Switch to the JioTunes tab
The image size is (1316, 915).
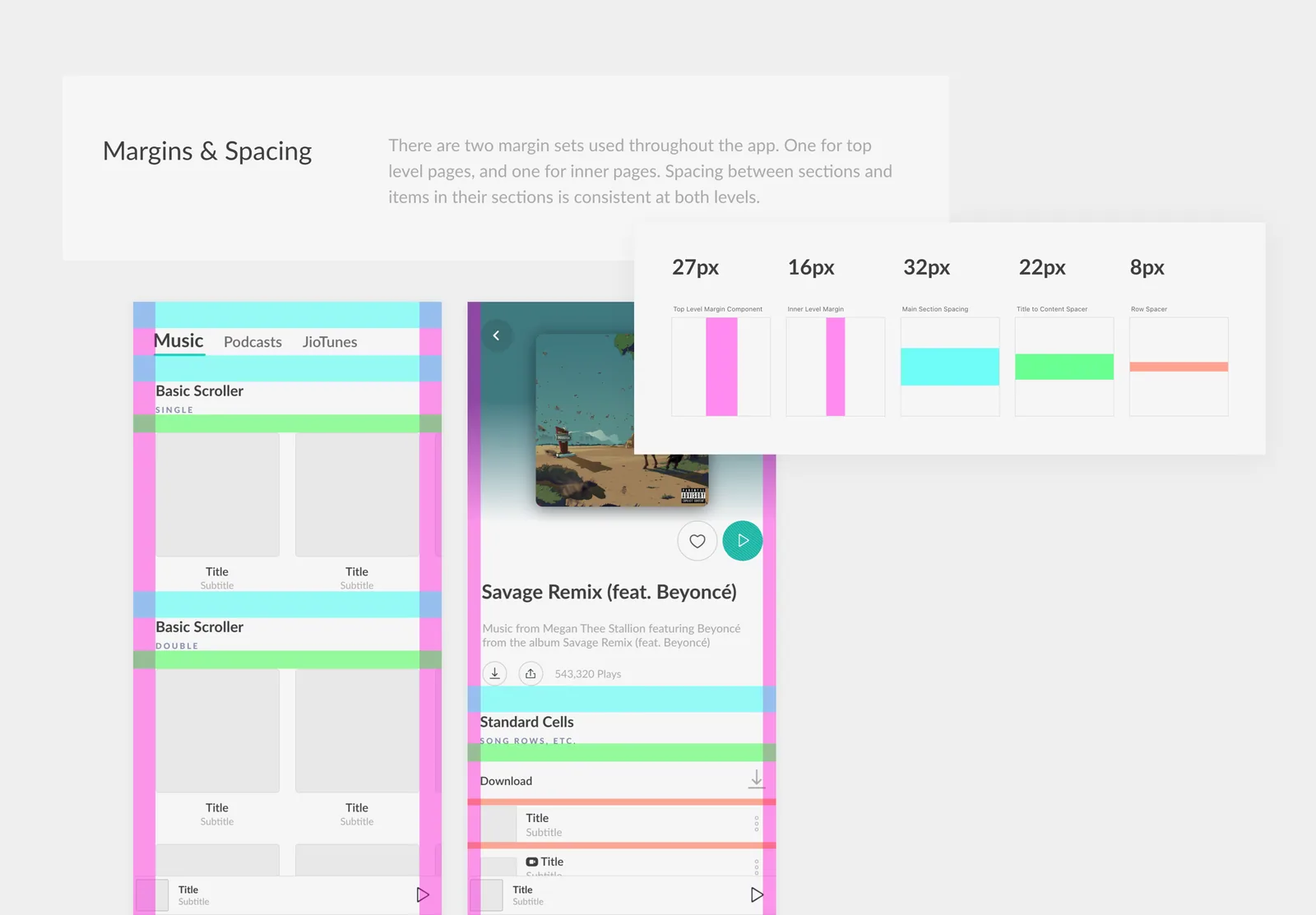point(330,342)
